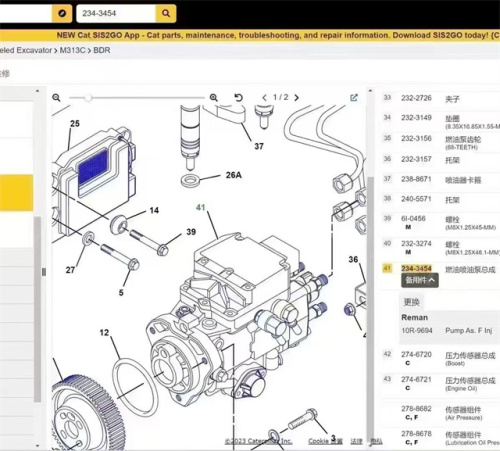Focus the part number search field 234-3454

point(116,13)
